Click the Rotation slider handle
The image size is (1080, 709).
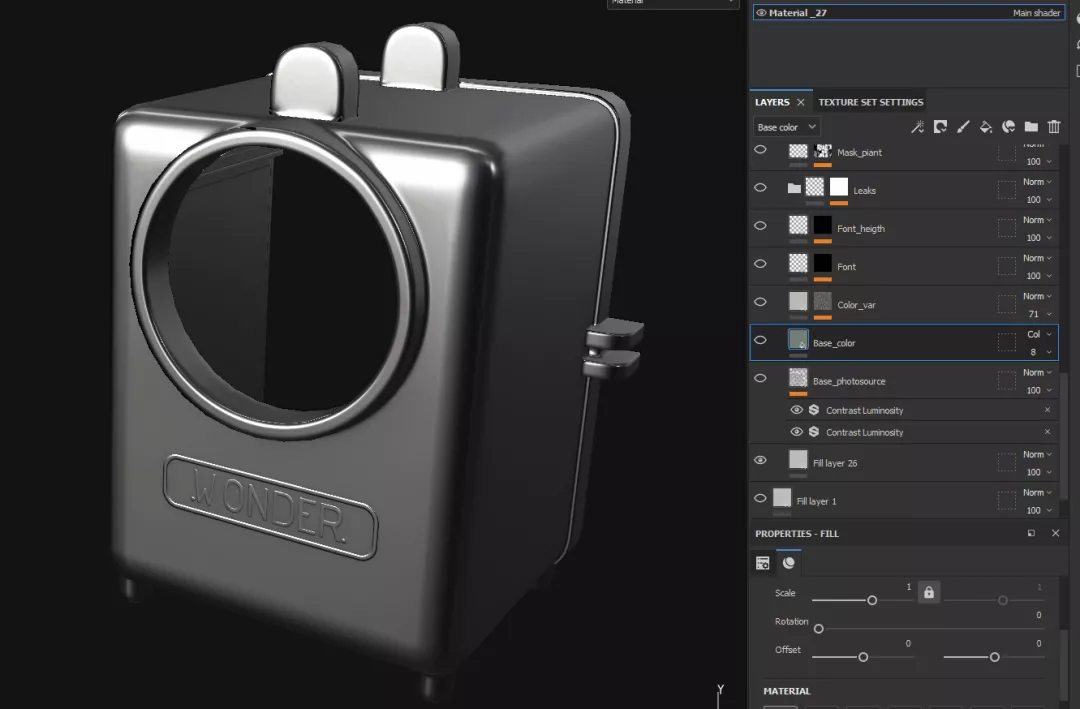[x=818, y=629]
